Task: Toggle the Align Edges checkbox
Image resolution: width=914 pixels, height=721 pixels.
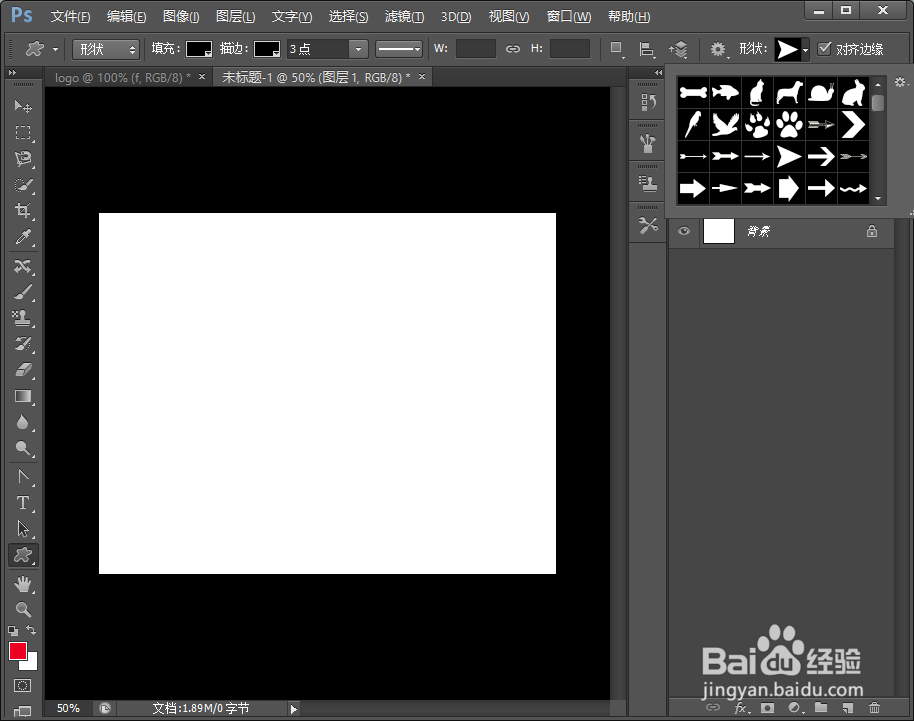Action: (x=824, y=48)
